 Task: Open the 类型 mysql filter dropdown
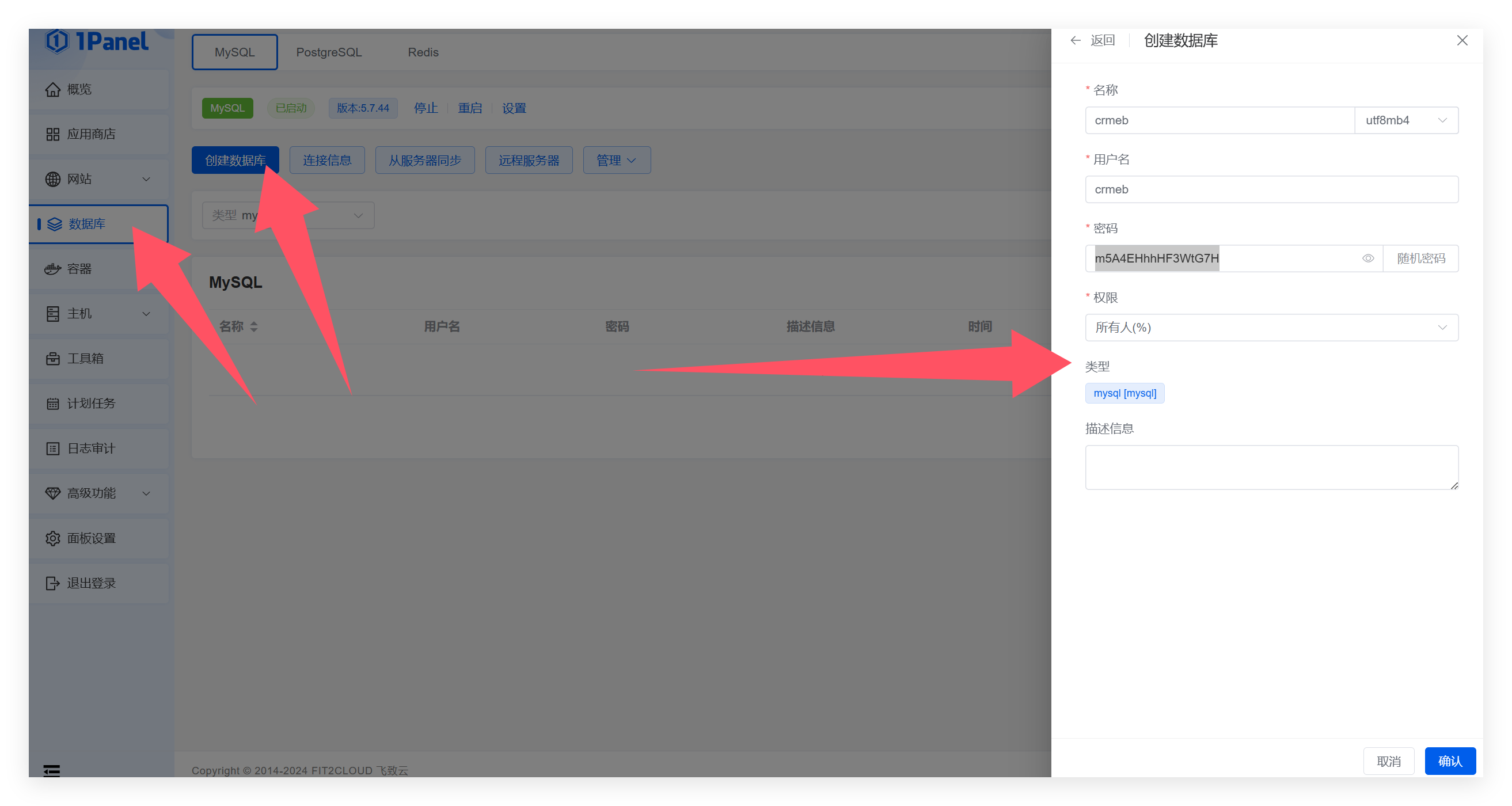288,215
